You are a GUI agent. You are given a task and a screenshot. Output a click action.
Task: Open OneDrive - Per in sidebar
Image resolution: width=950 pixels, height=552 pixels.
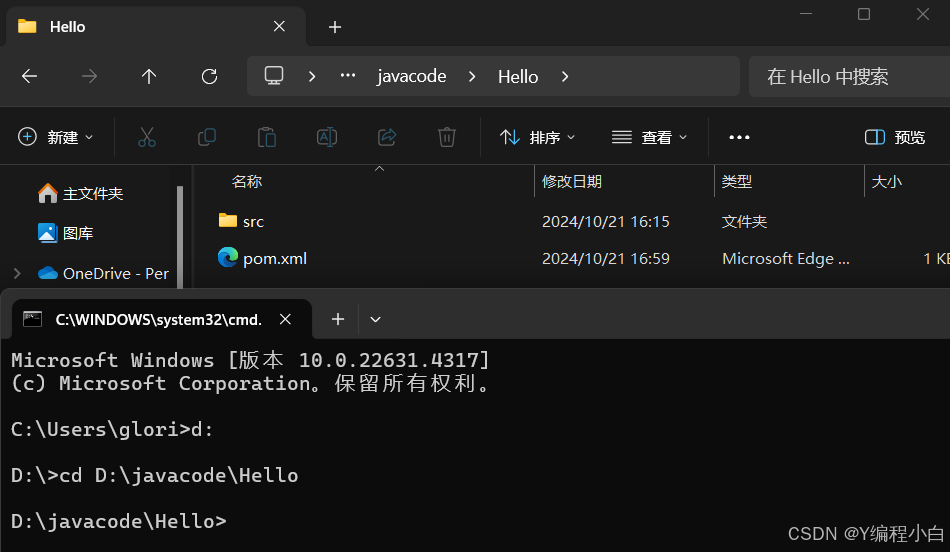[103, 274]
